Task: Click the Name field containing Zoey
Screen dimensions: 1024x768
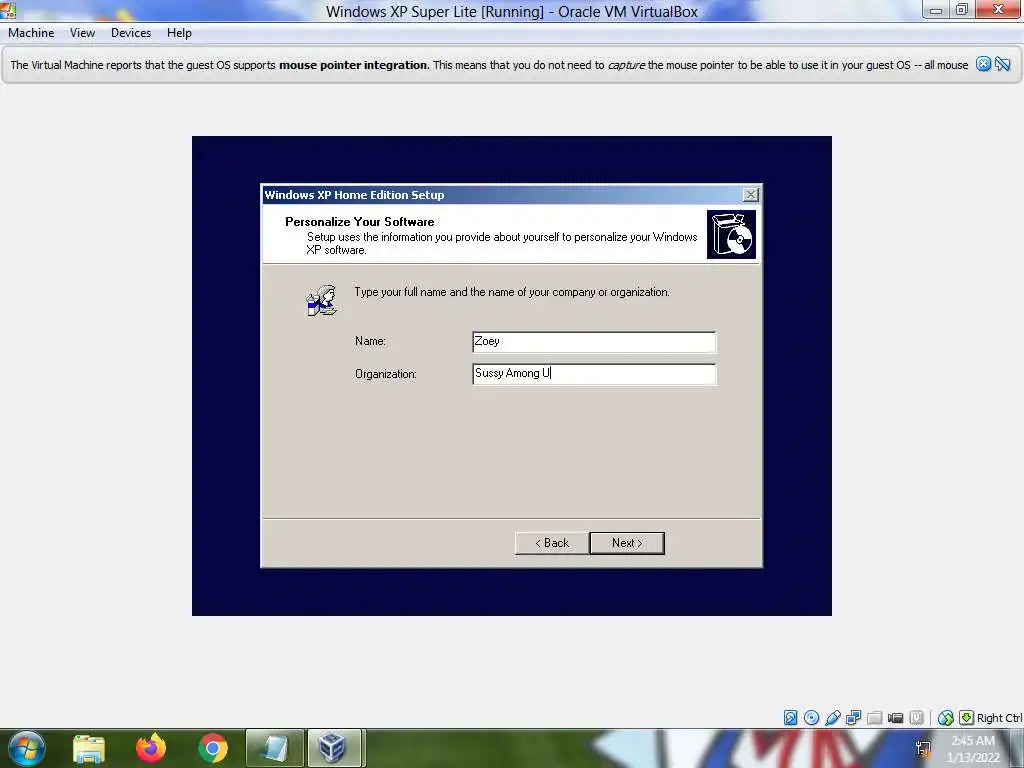Action: click(x=594, y=342)
